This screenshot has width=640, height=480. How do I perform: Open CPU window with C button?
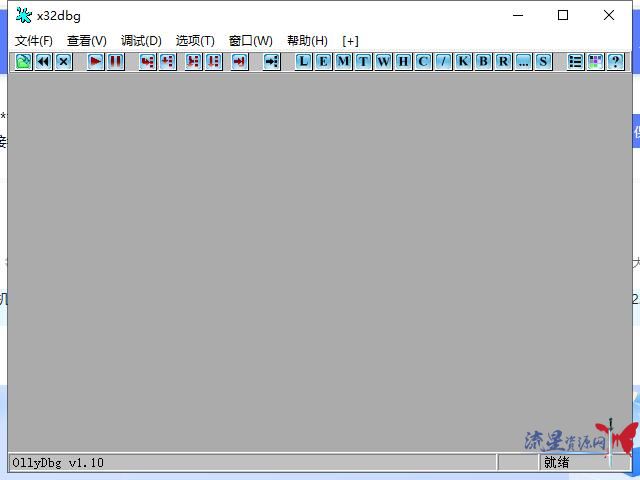[x=423, y=62]
